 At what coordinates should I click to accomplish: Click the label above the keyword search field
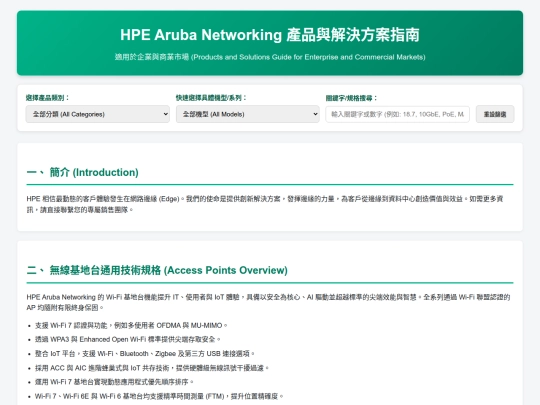(x=351, y=98)
